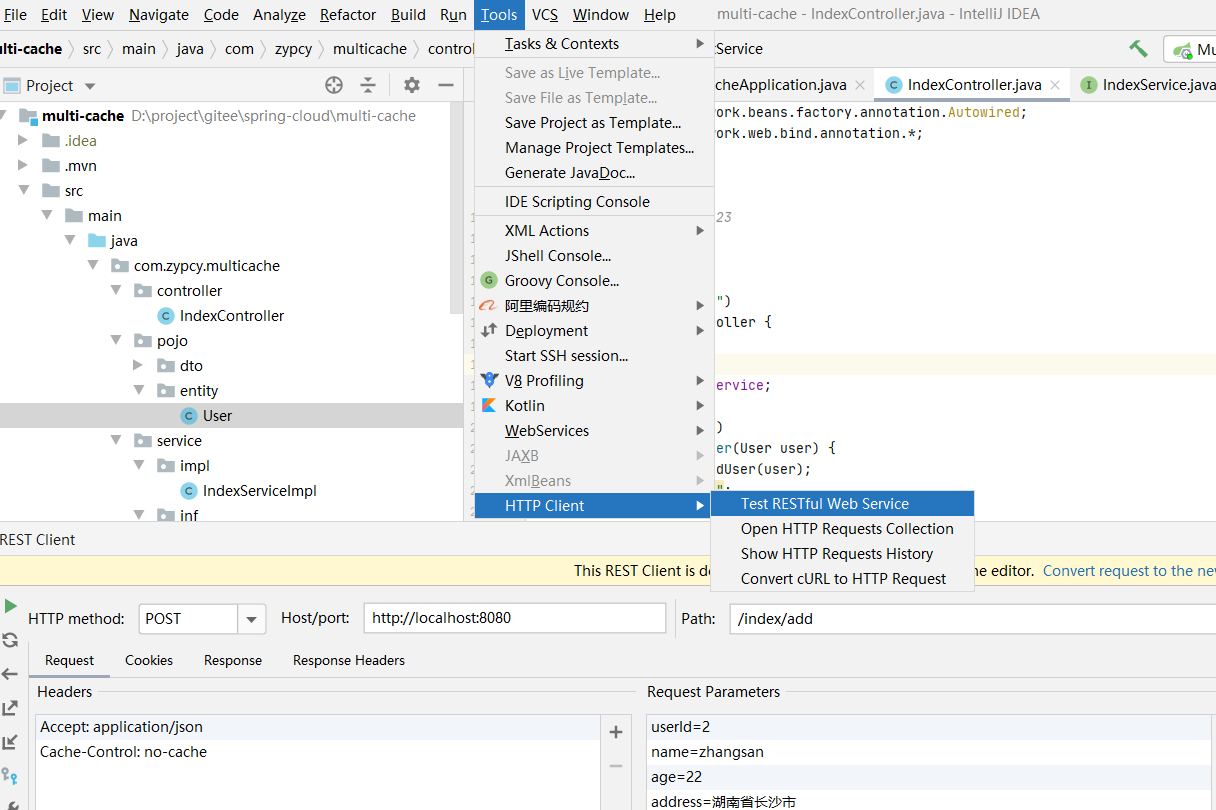Viewport: 1216px width, 810px height.
Task: Click the multi-cache module icon
Action: point(28,116)
